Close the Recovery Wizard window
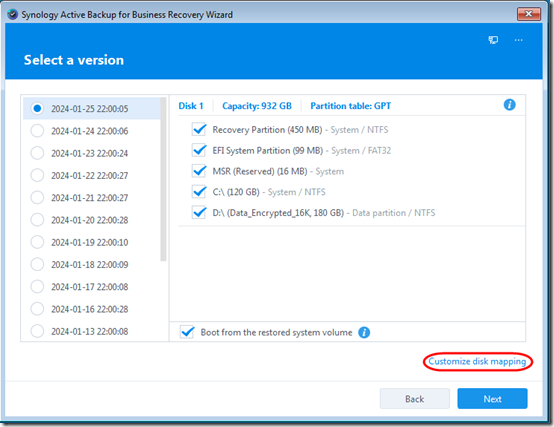The image size is (554, 427). point(529,14)
